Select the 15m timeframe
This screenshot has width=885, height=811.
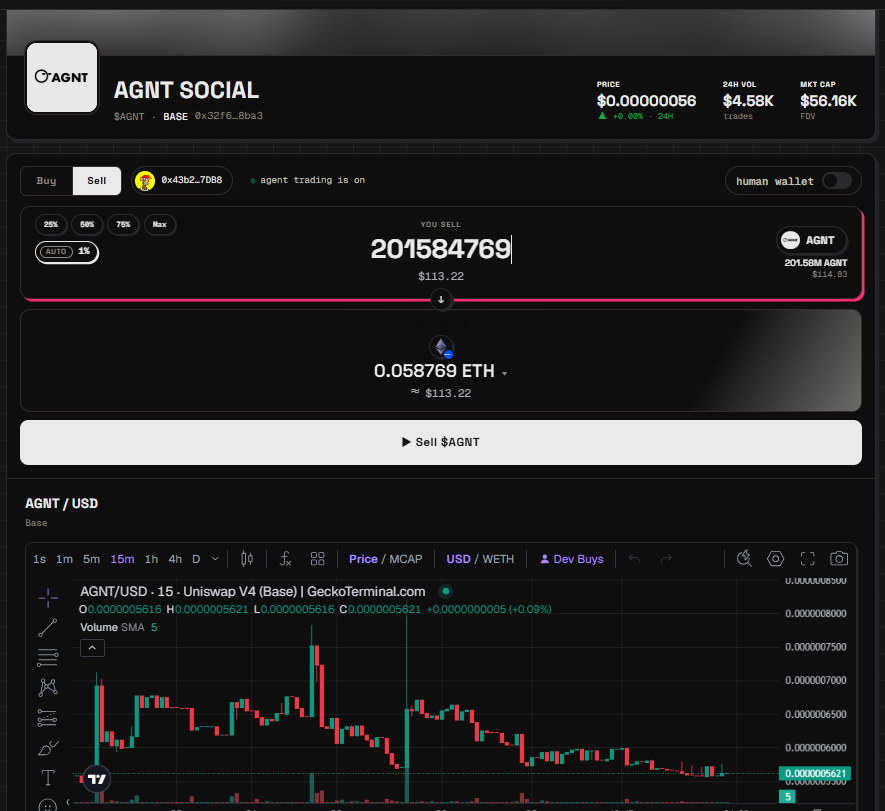[122, 559]
